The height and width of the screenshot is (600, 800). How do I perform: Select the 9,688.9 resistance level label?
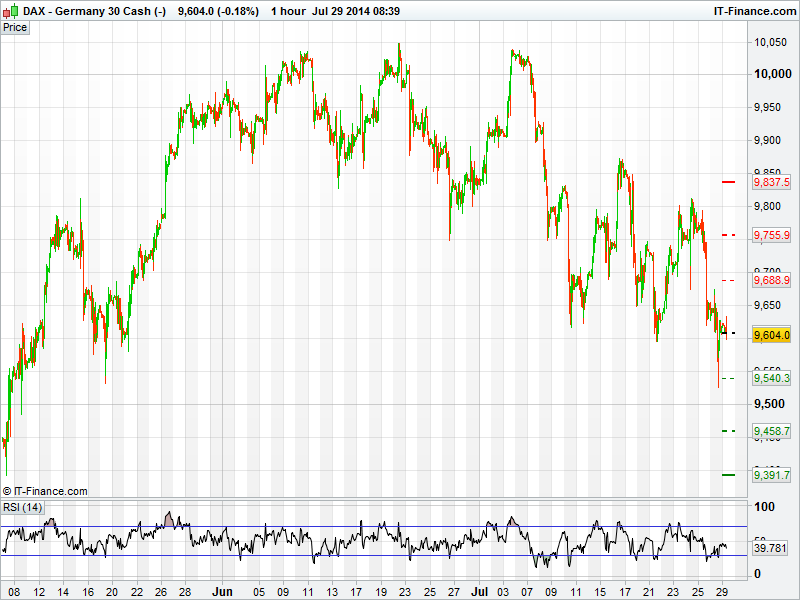click(x=771, y=280)
